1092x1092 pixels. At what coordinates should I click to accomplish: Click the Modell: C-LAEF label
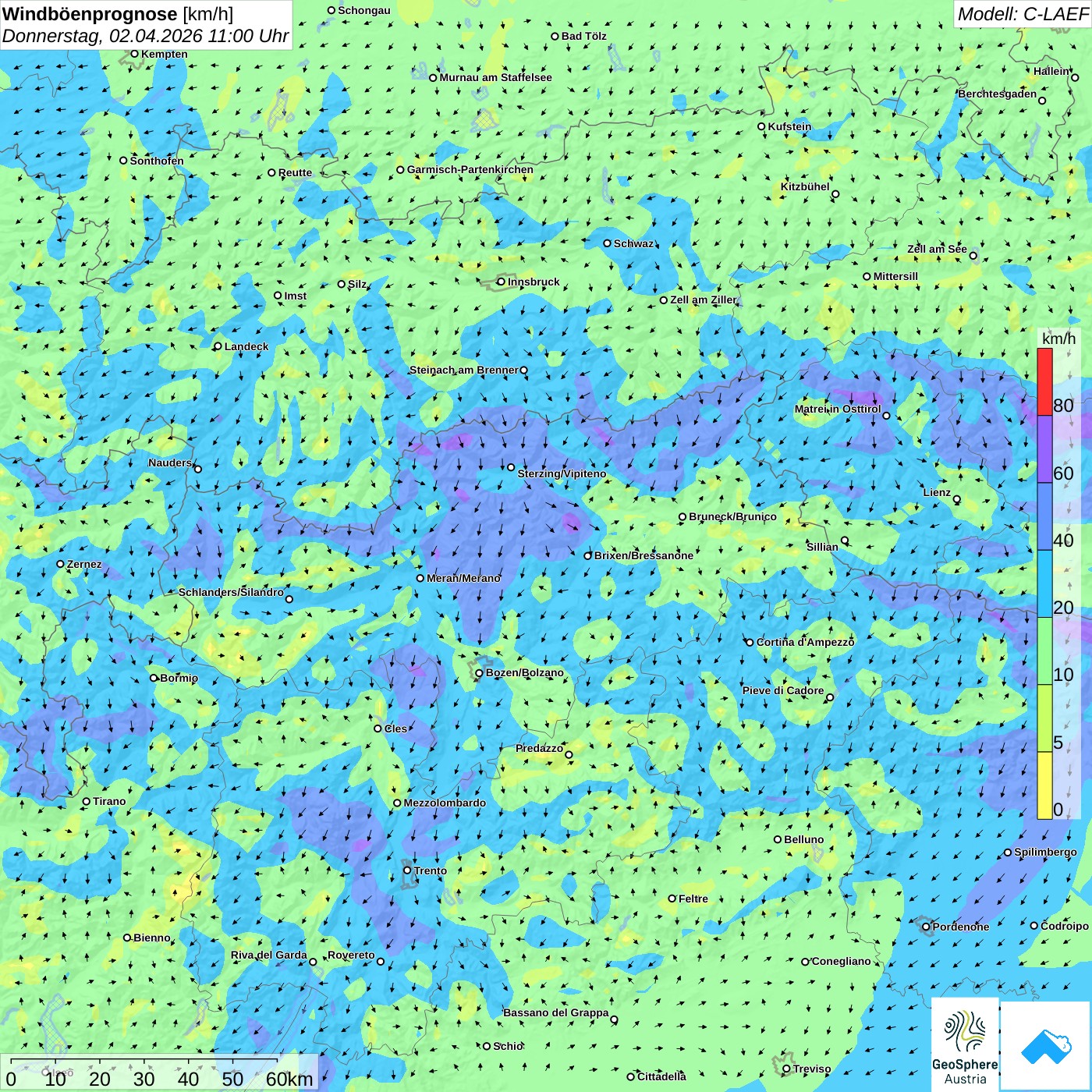click(1023, 14)
